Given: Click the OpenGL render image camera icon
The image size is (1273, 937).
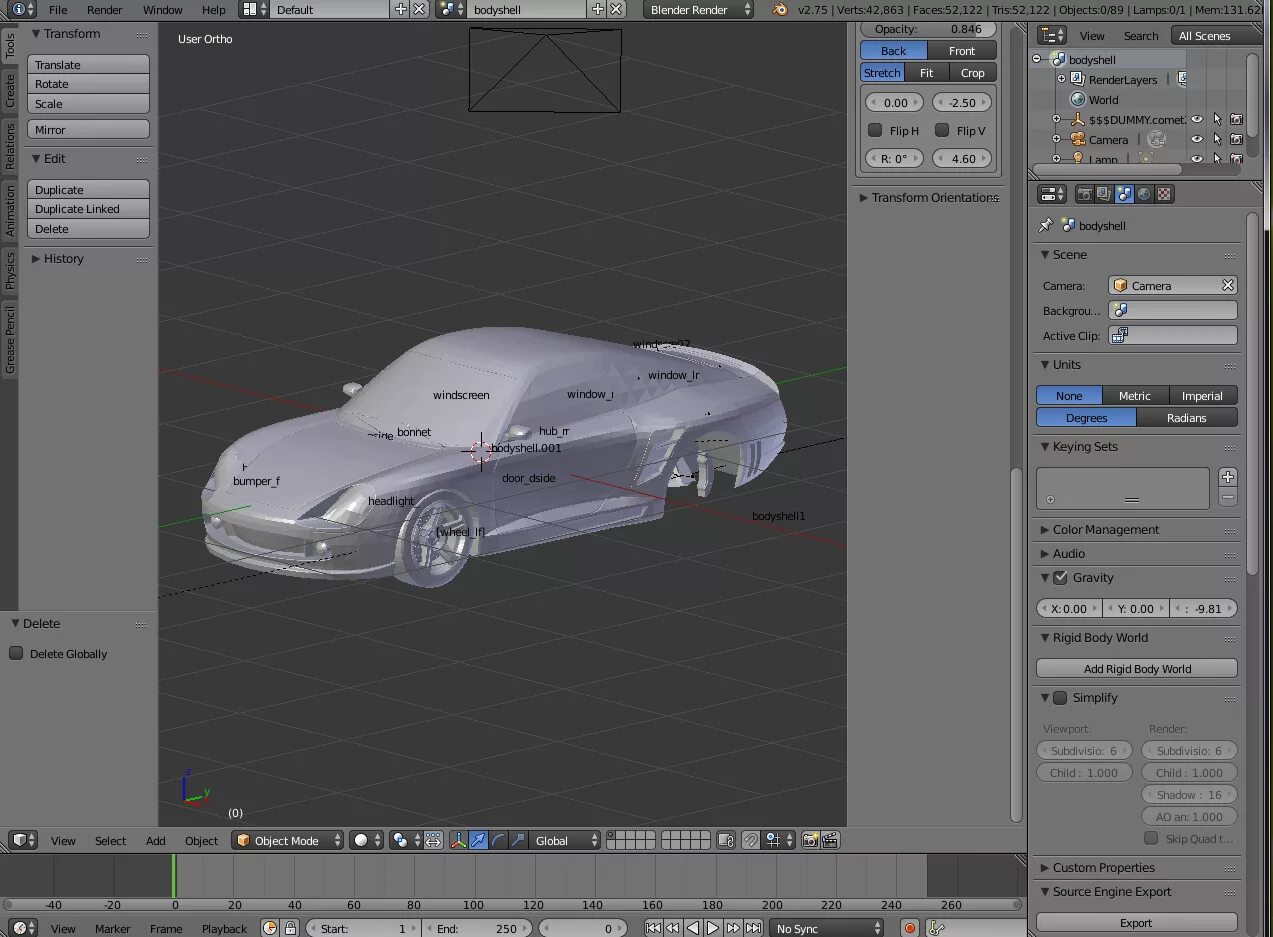Looking at the screenshot, I should coord(811,841).
